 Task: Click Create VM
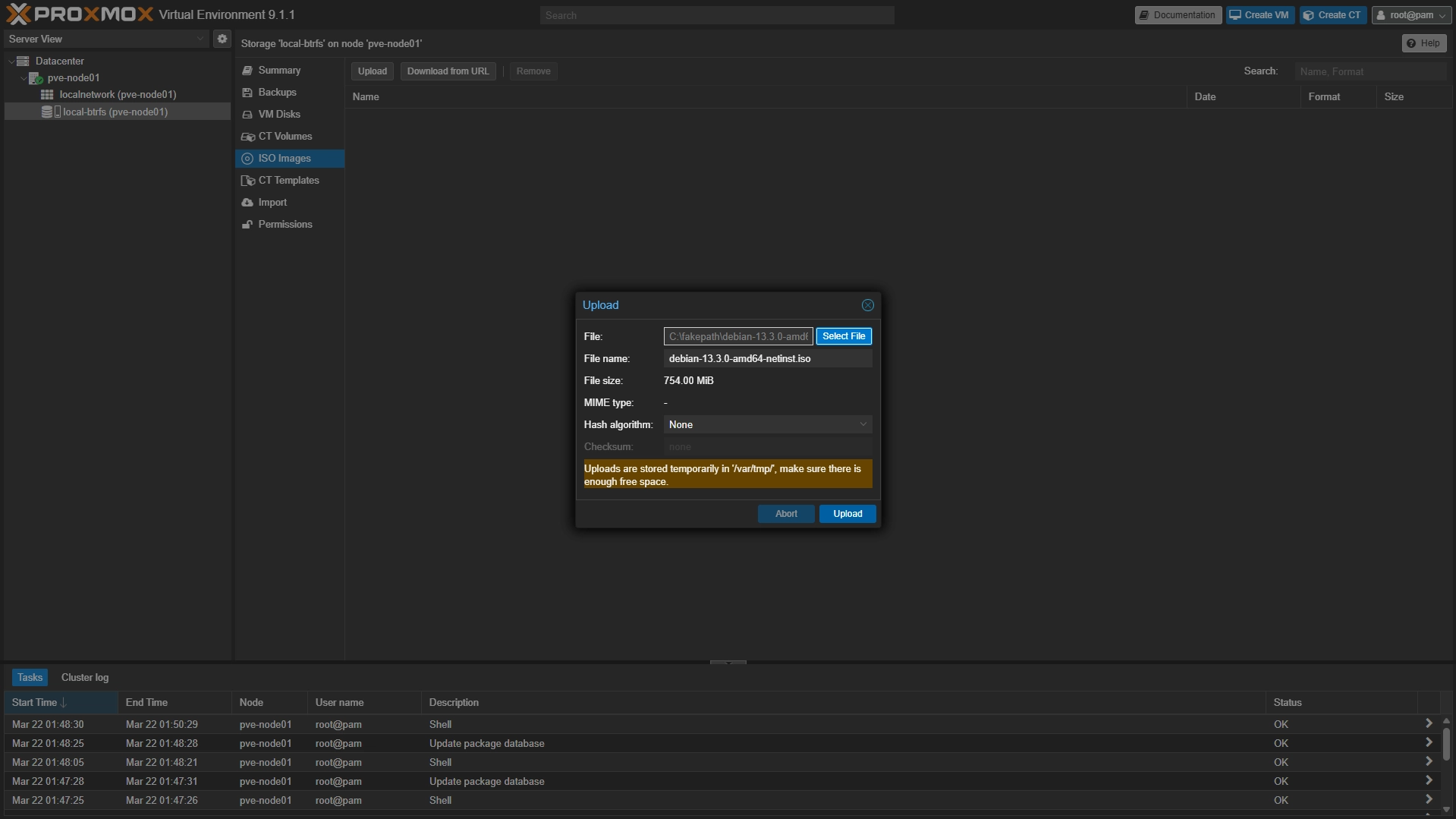pyautogui.click(x=1259, y=15)
